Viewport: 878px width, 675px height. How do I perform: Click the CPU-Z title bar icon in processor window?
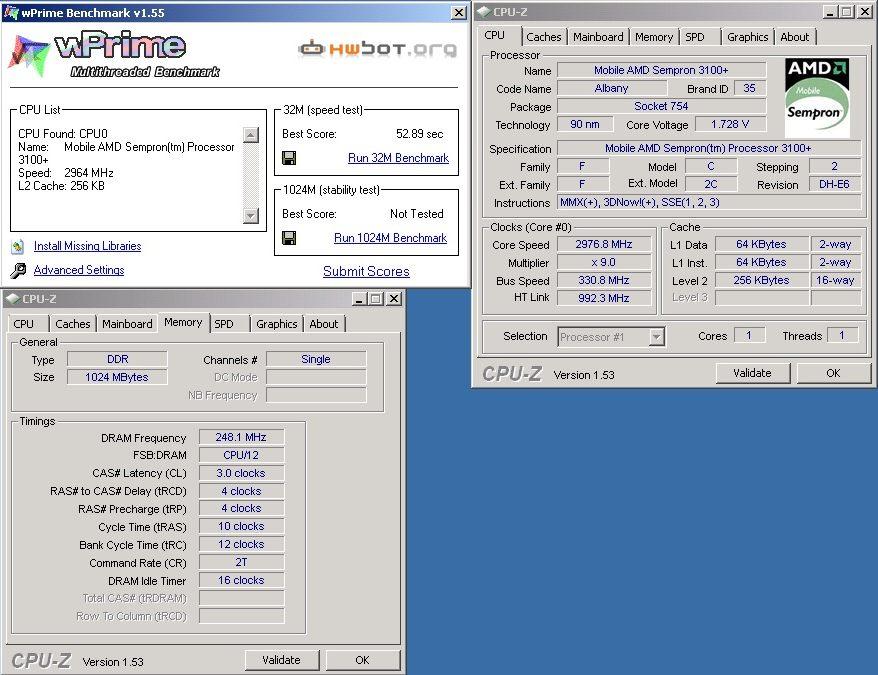point(484,12)
